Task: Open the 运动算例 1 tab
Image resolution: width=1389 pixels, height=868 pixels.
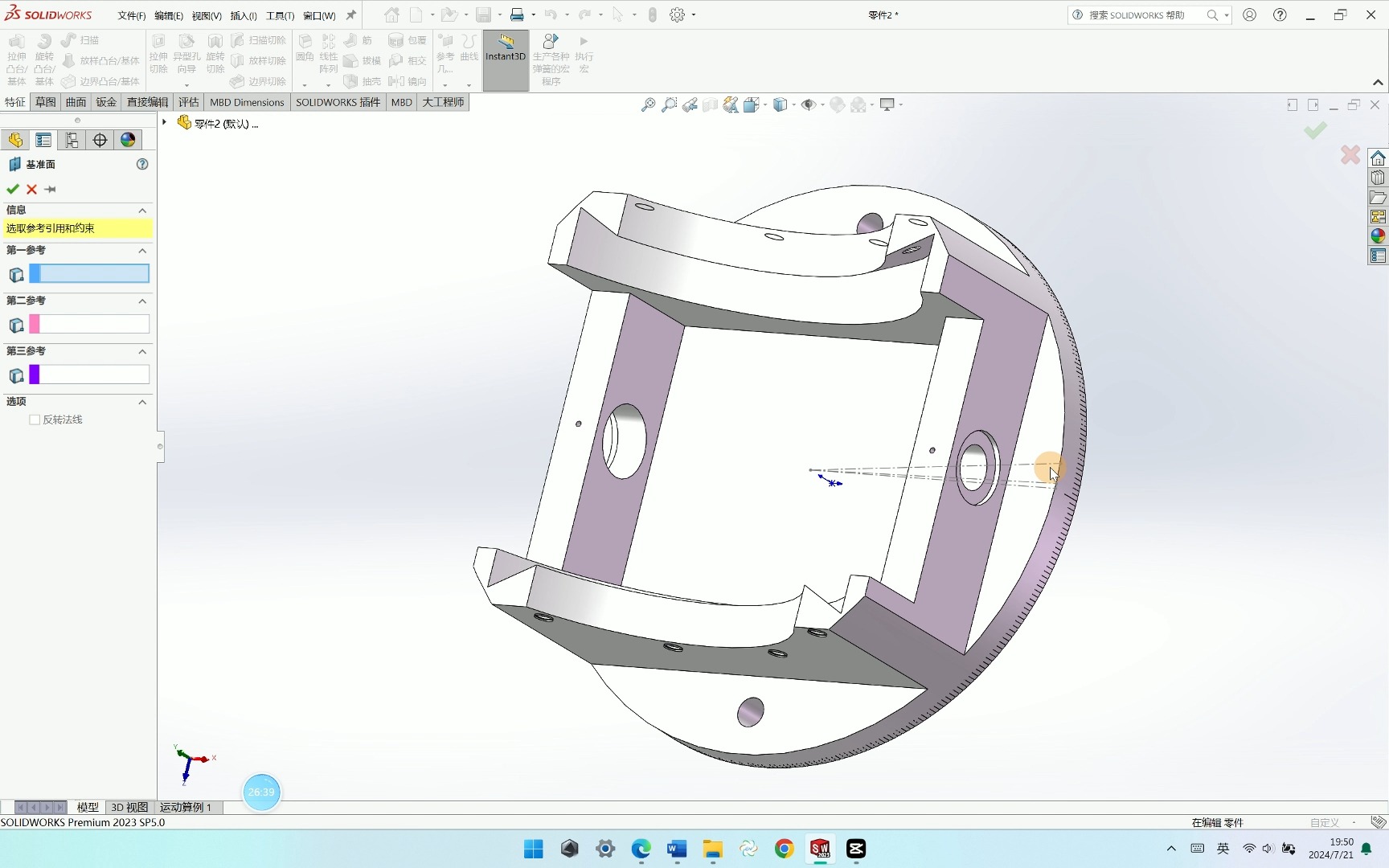Action: tap(186, 807)
